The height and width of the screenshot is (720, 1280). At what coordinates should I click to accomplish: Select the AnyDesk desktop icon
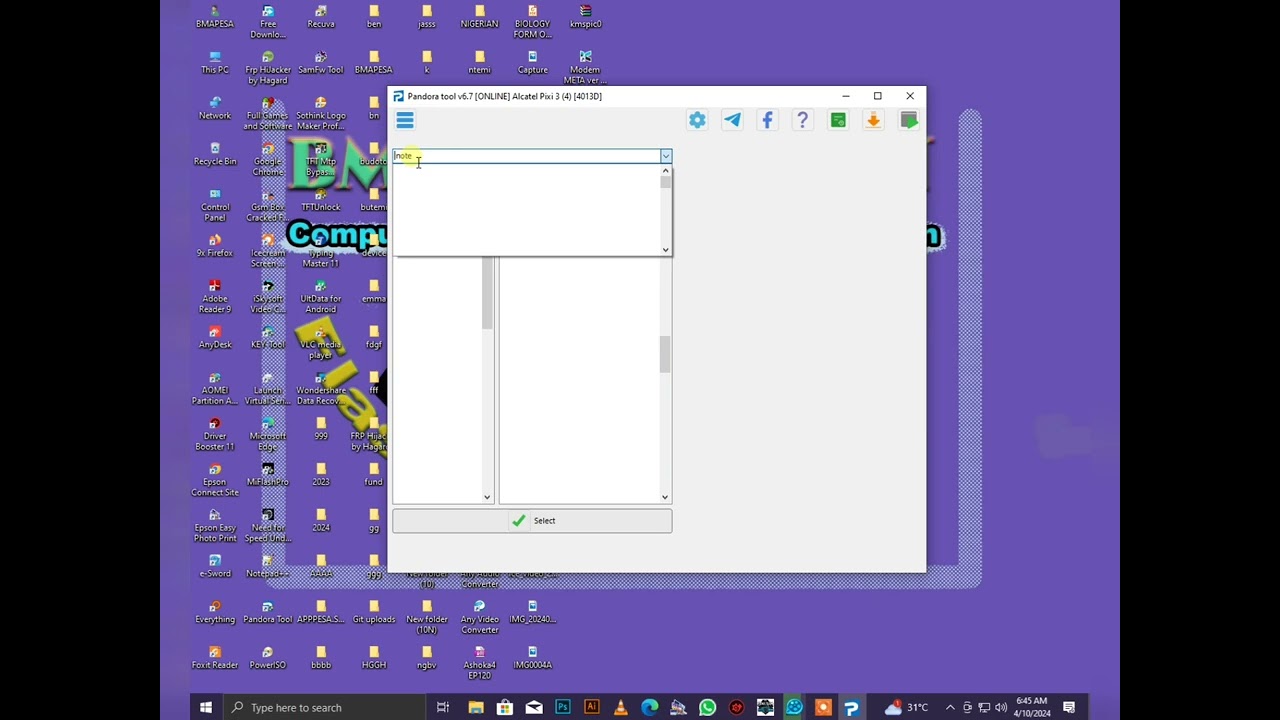215,338
